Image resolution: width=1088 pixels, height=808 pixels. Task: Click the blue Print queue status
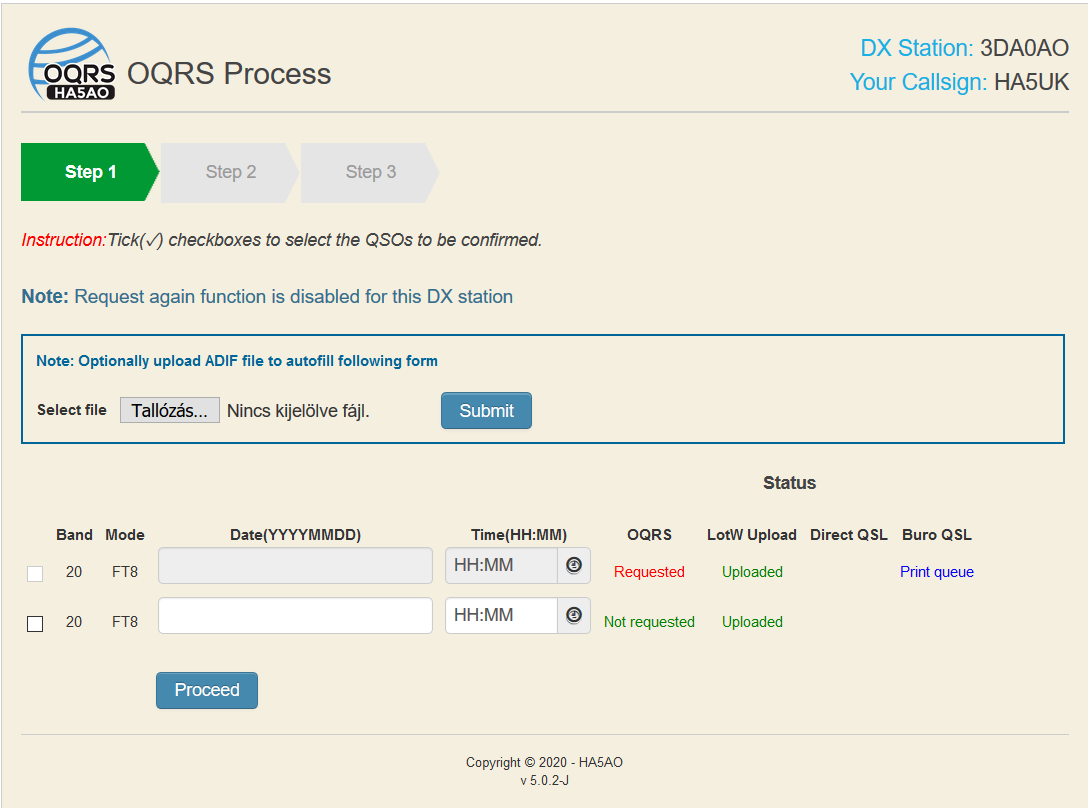936,572
